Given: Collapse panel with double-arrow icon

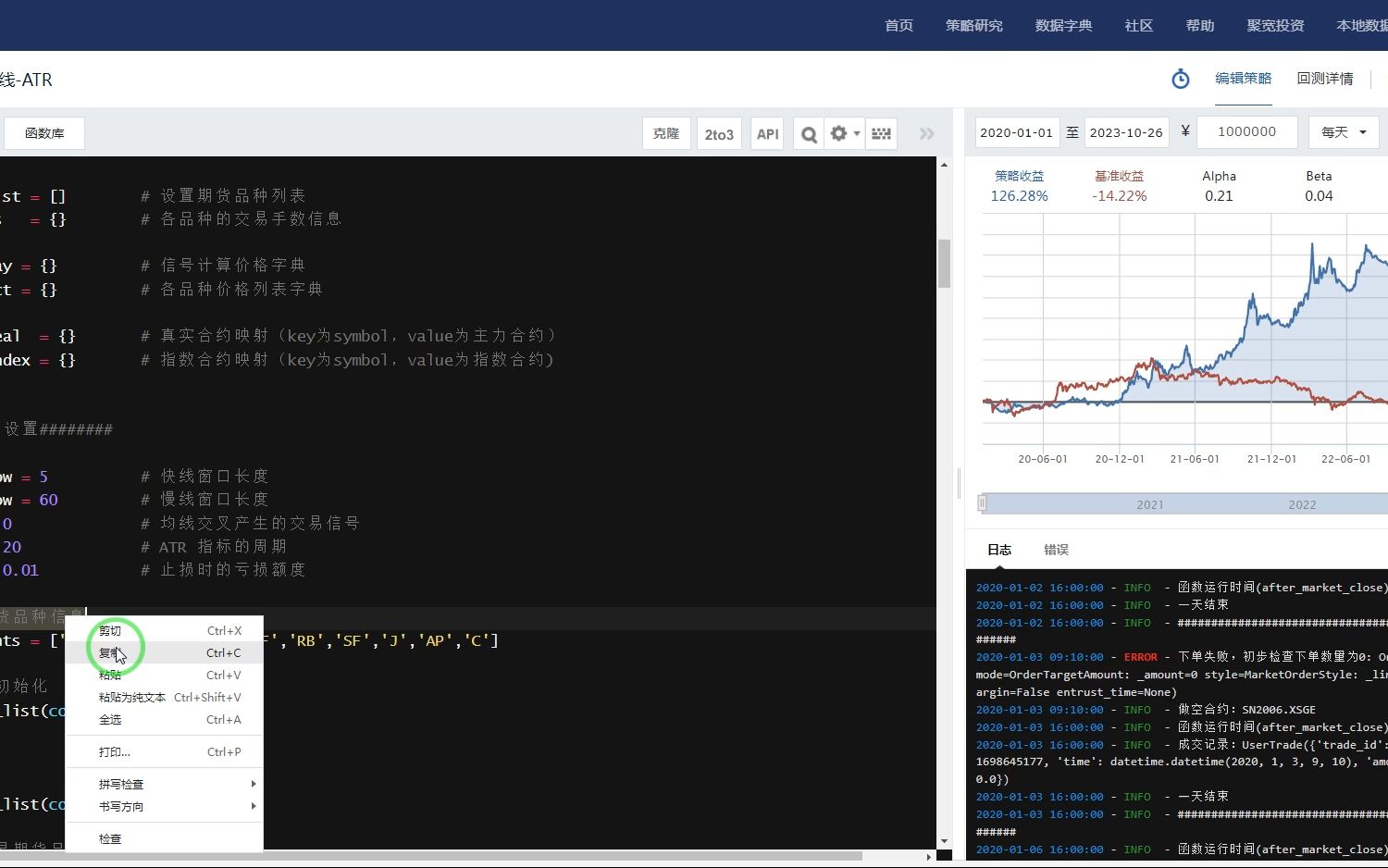Looking at the screenshot, I should point(926,134).
